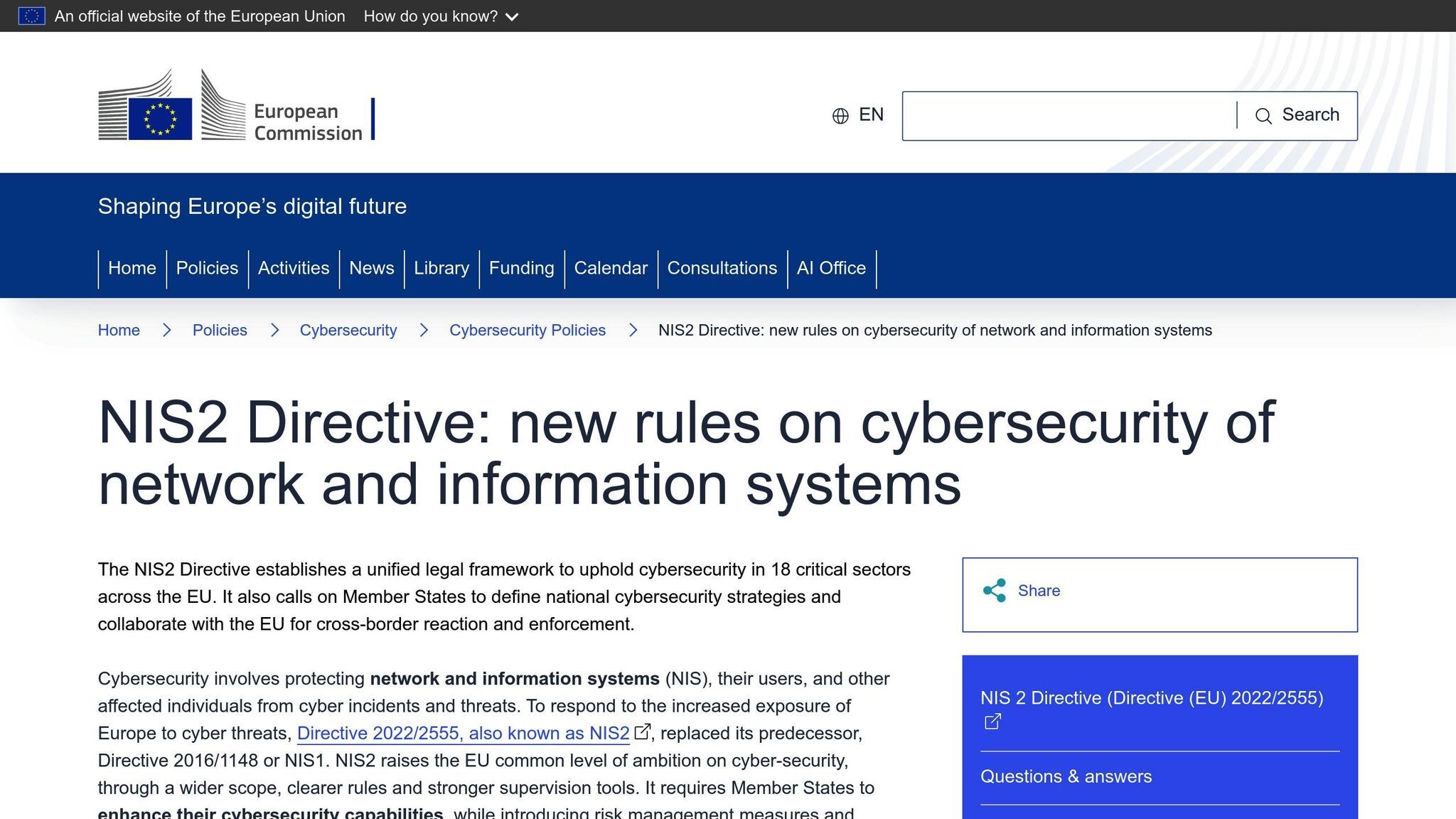Follow the 'Directive 2022/2555, also known as NIS2' link

click(x=463, y=734)
